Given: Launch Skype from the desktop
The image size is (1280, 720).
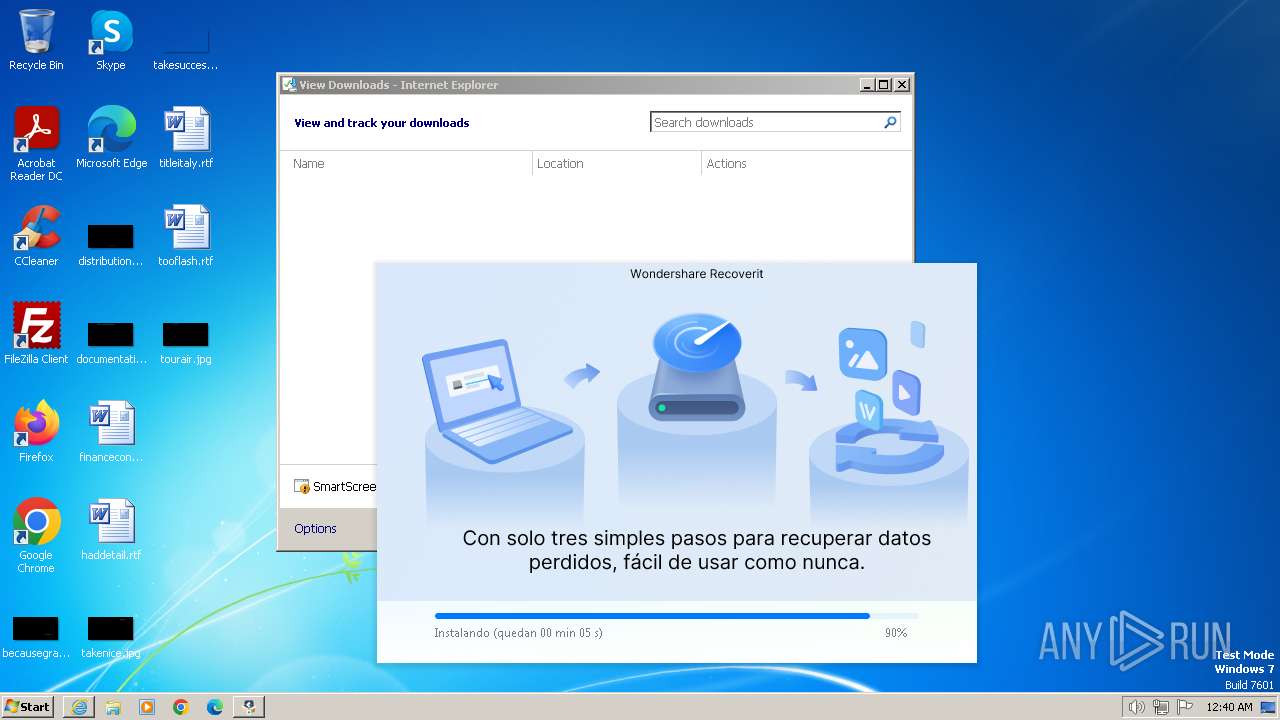Looking at the screenshot, I should [x=110, y=40].
